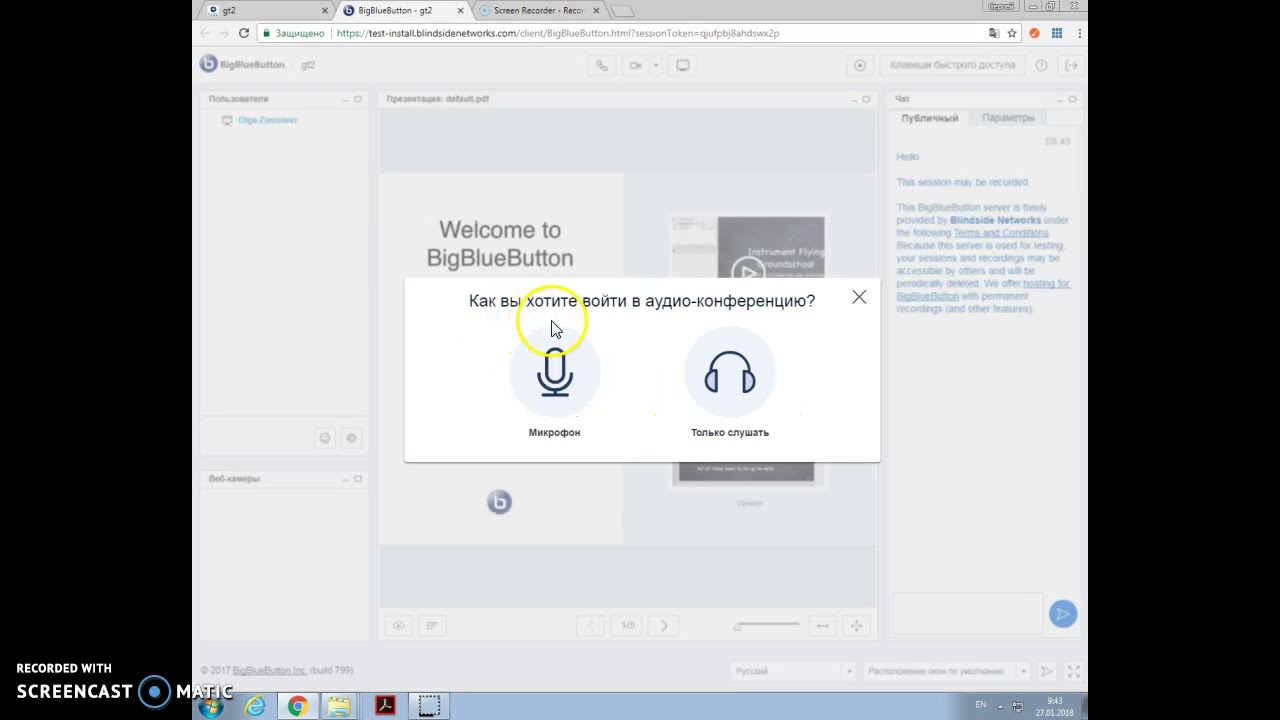Go to the previous slide arrow

(590, 626)
